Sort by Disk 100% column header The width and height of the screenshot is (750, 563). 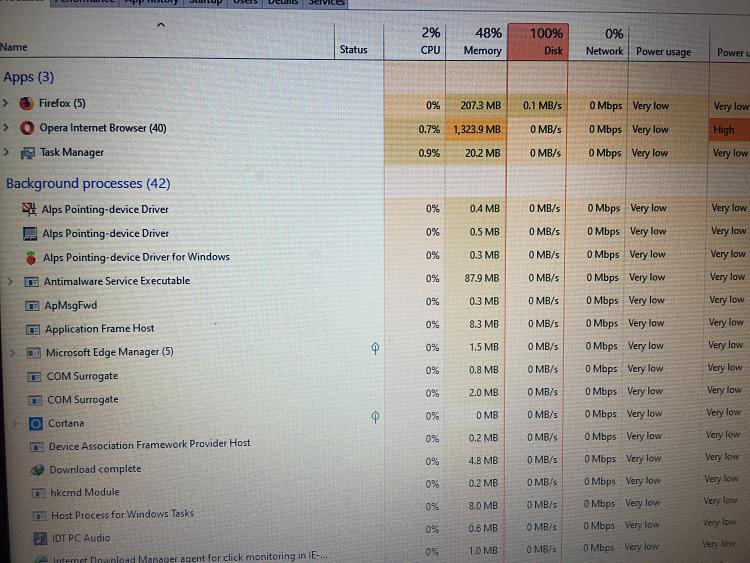tap(538, 41)
